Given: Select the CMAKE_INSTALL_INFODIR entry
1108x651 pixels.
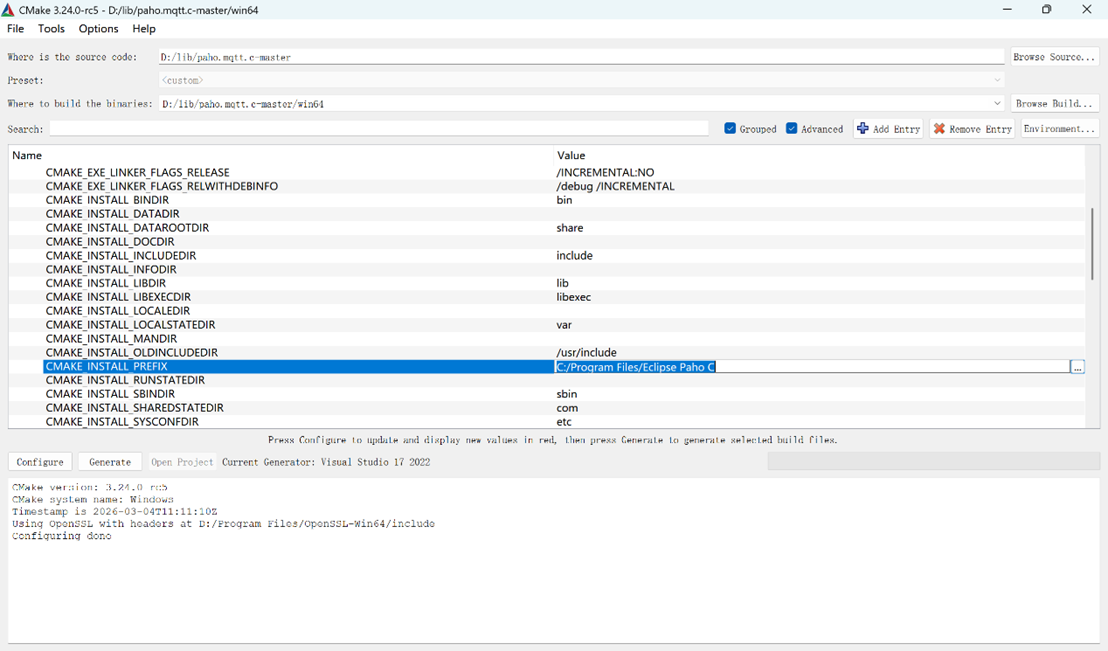Looking at the screenshot, I should [111, 269].
